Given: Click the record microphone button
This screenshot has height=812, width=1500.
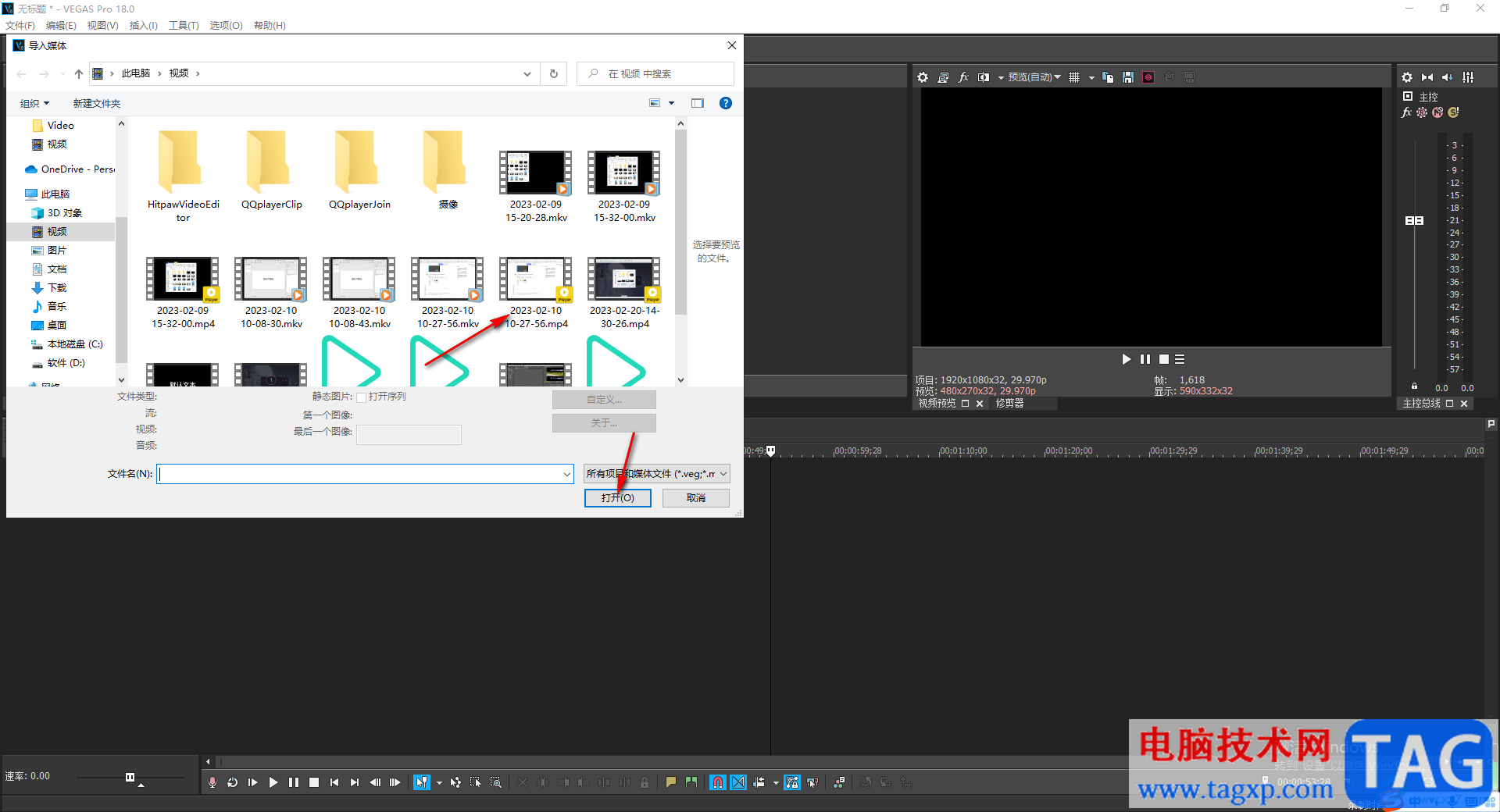Looking at the screenshot, I should 212,782.
